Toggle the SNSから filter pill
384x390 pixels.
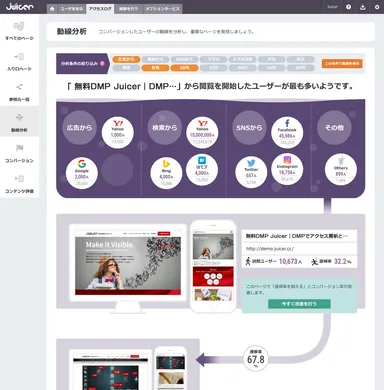point(184,59)
